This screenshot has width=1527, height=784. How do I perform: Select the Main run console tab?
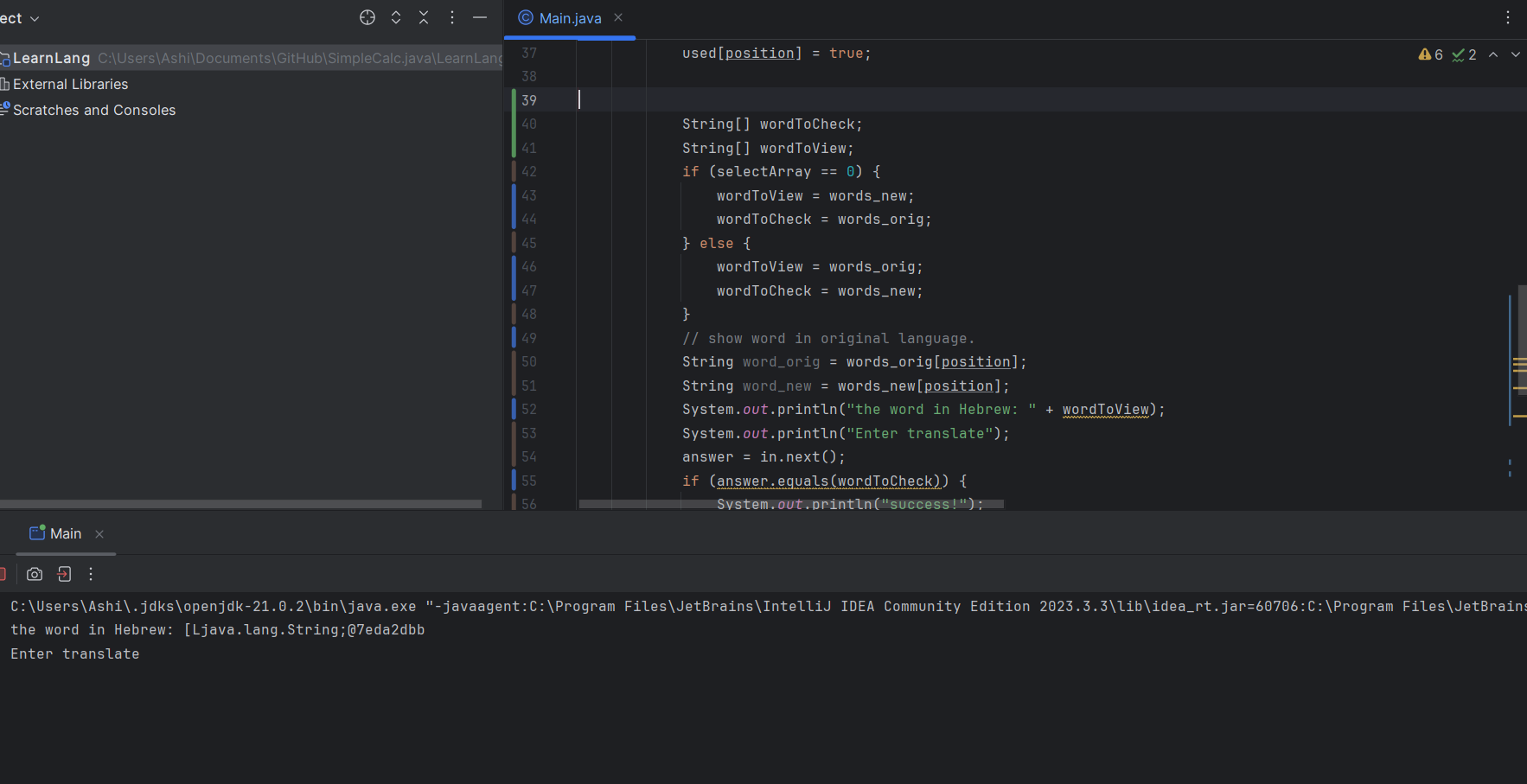click(x=65, y=534)
